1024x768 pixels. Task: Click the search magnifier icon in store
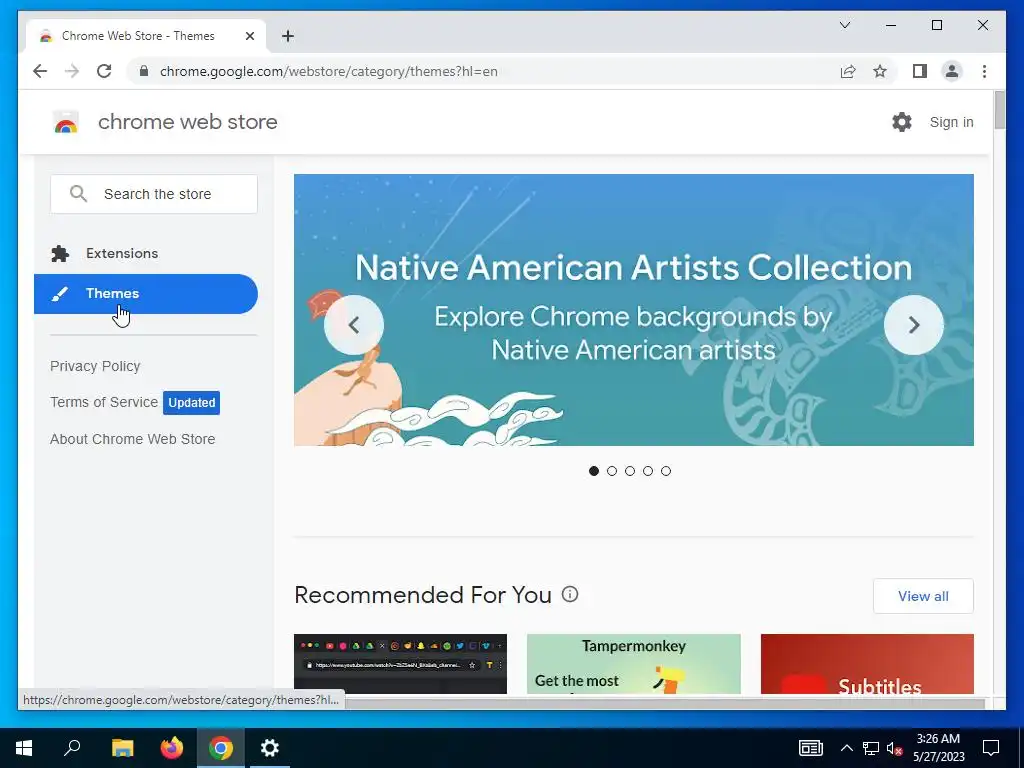tap(78, 193)
